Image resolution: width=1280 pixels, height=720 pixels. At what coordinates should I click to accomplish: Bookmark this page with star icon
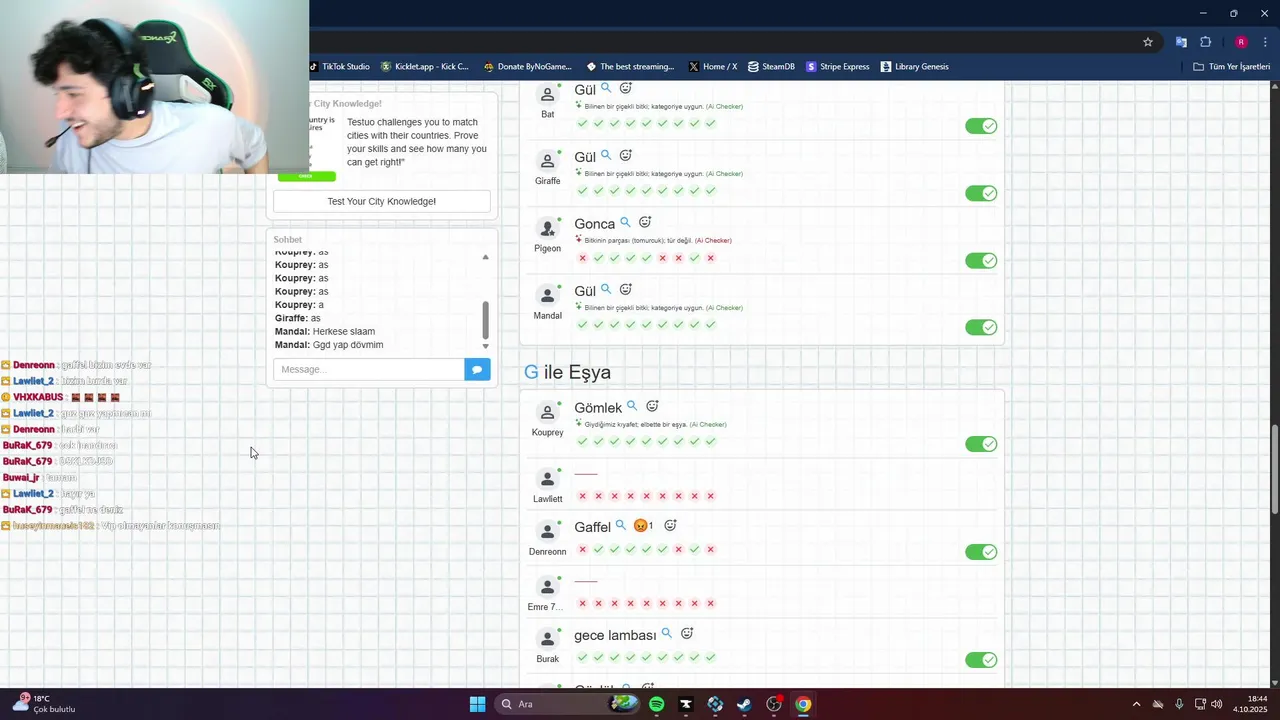(x=1148, y=42)
